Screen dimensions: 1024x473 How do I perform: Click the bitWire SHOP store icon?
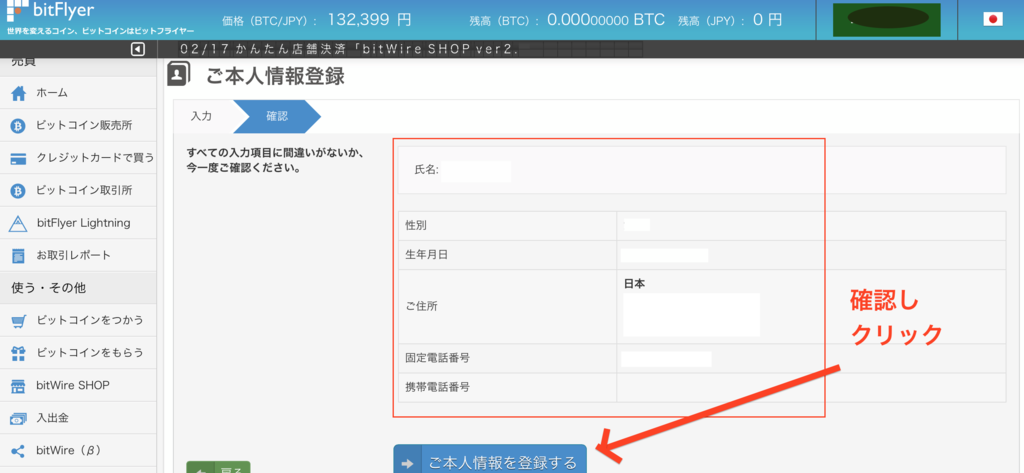[18, 386]
